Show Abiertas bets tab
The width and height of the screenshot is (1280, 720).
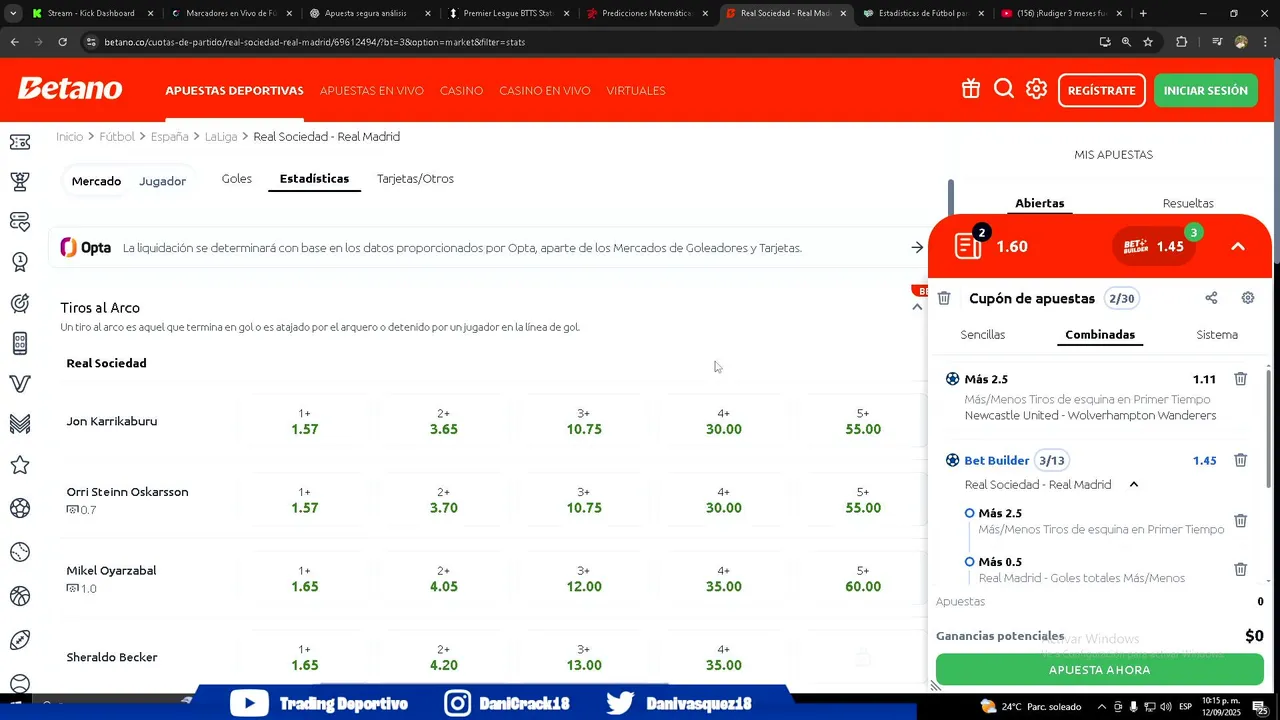click(x=1039, y=203)
